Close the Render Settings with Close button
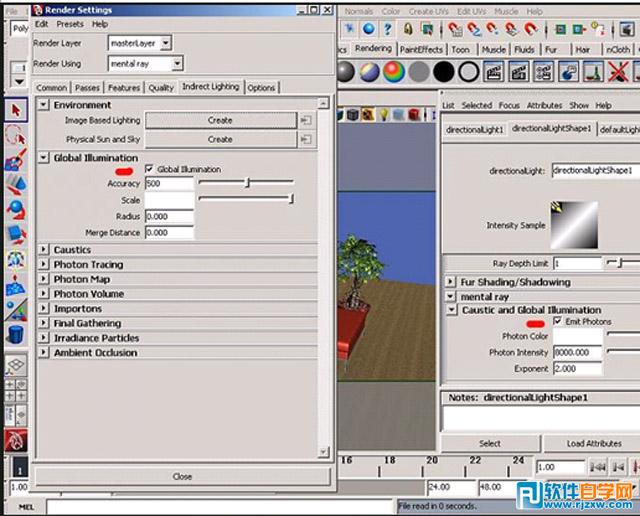This screenshot has height=516, width=640. coord(182,476)
